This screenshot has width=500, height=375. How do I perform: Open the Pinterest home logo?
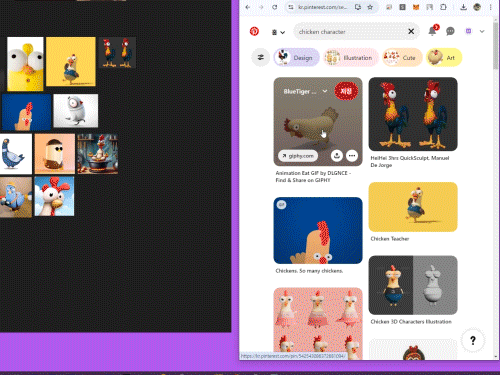tap(254, 32)
